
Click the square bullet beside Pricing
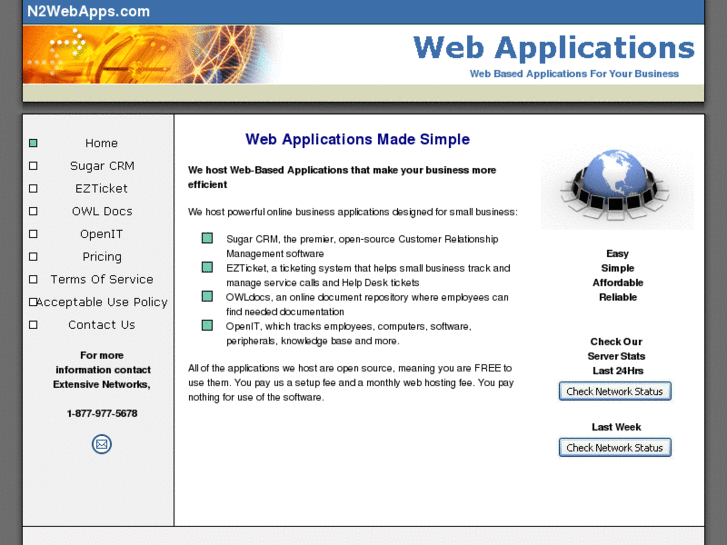(33, 256)
